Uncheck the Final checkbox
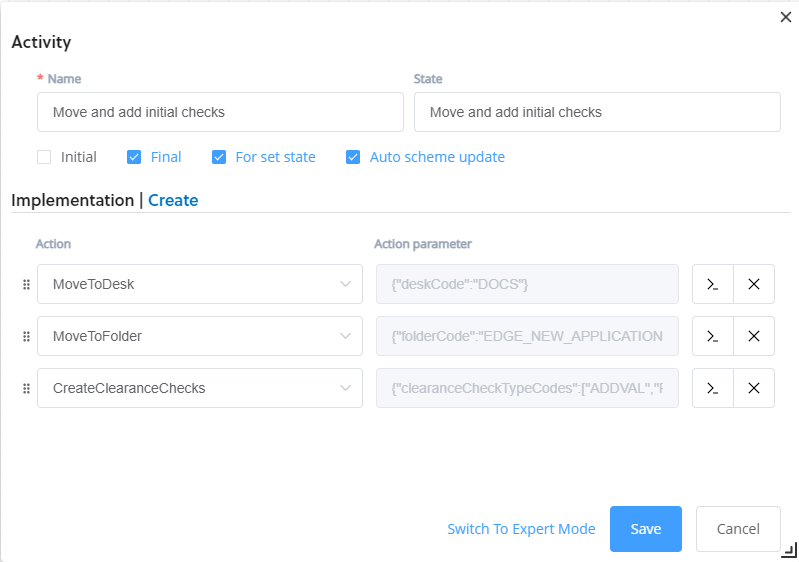 (x=134, y=157)
